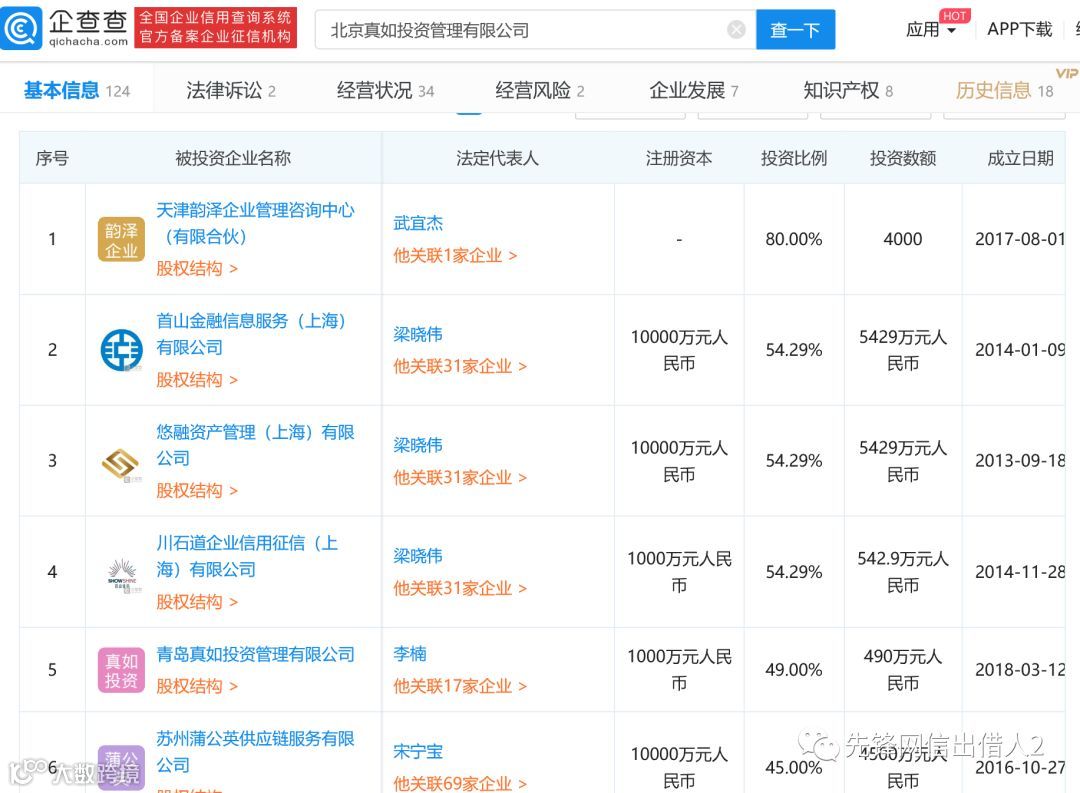Select the 4000 investment amount cell
1080x793 pixels.
tap(903, 239)
